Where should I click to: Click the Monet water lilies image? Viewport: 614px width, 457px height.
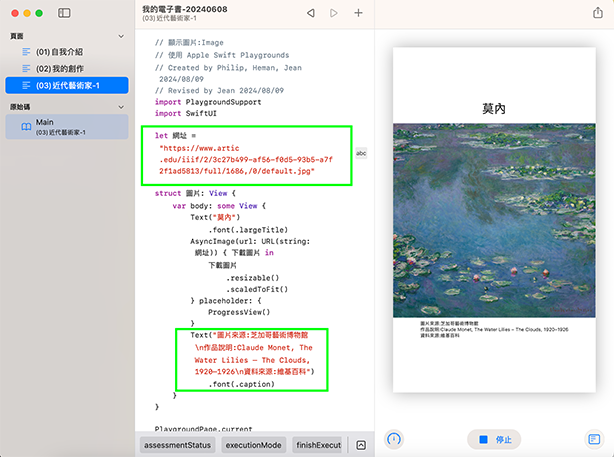[x=494, y=220]
